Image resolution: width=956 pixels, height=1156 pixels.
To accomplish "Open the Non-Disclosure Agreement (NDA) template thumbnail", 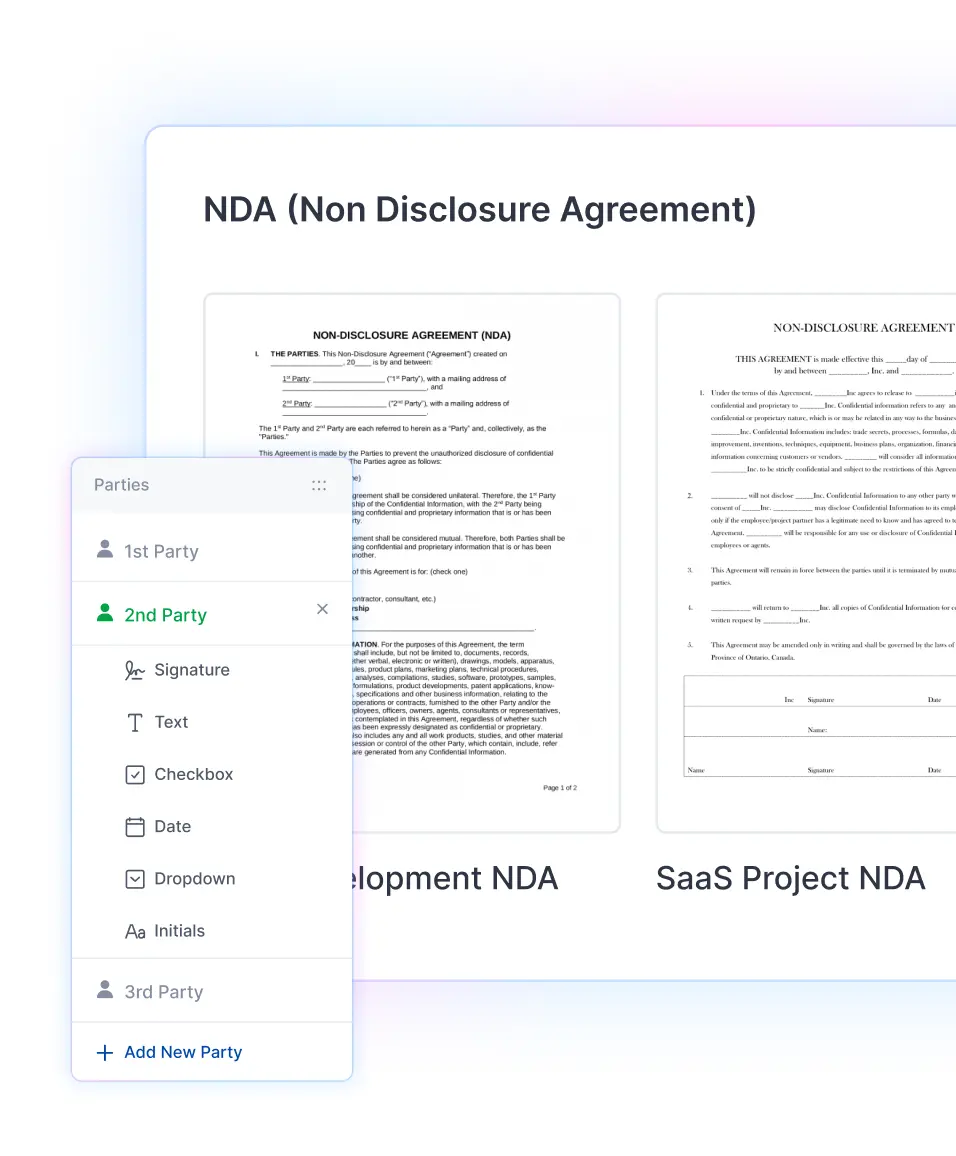I will pos(412,563).
